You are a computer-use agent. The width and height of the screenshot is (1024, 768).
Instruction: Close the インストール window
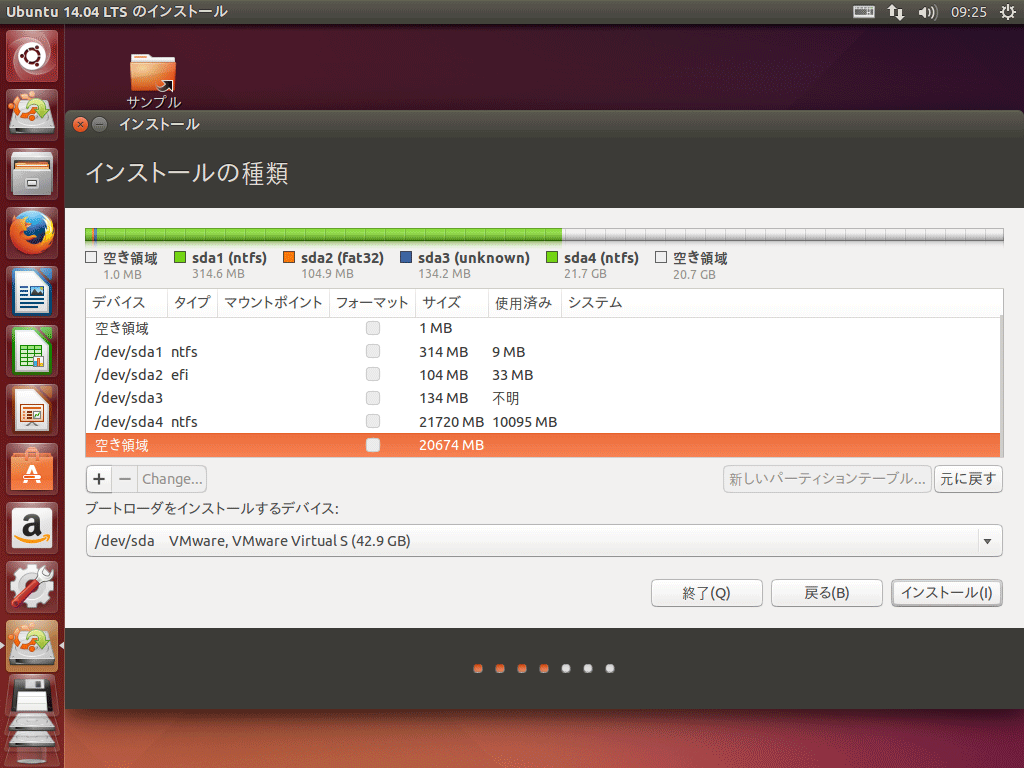click(80, 125)
